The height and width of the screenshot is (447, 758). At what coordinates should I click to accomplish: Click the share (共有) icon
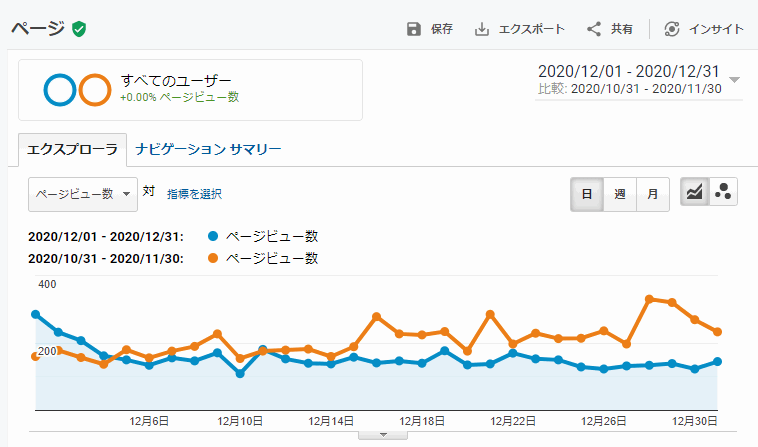click(594, 29)
